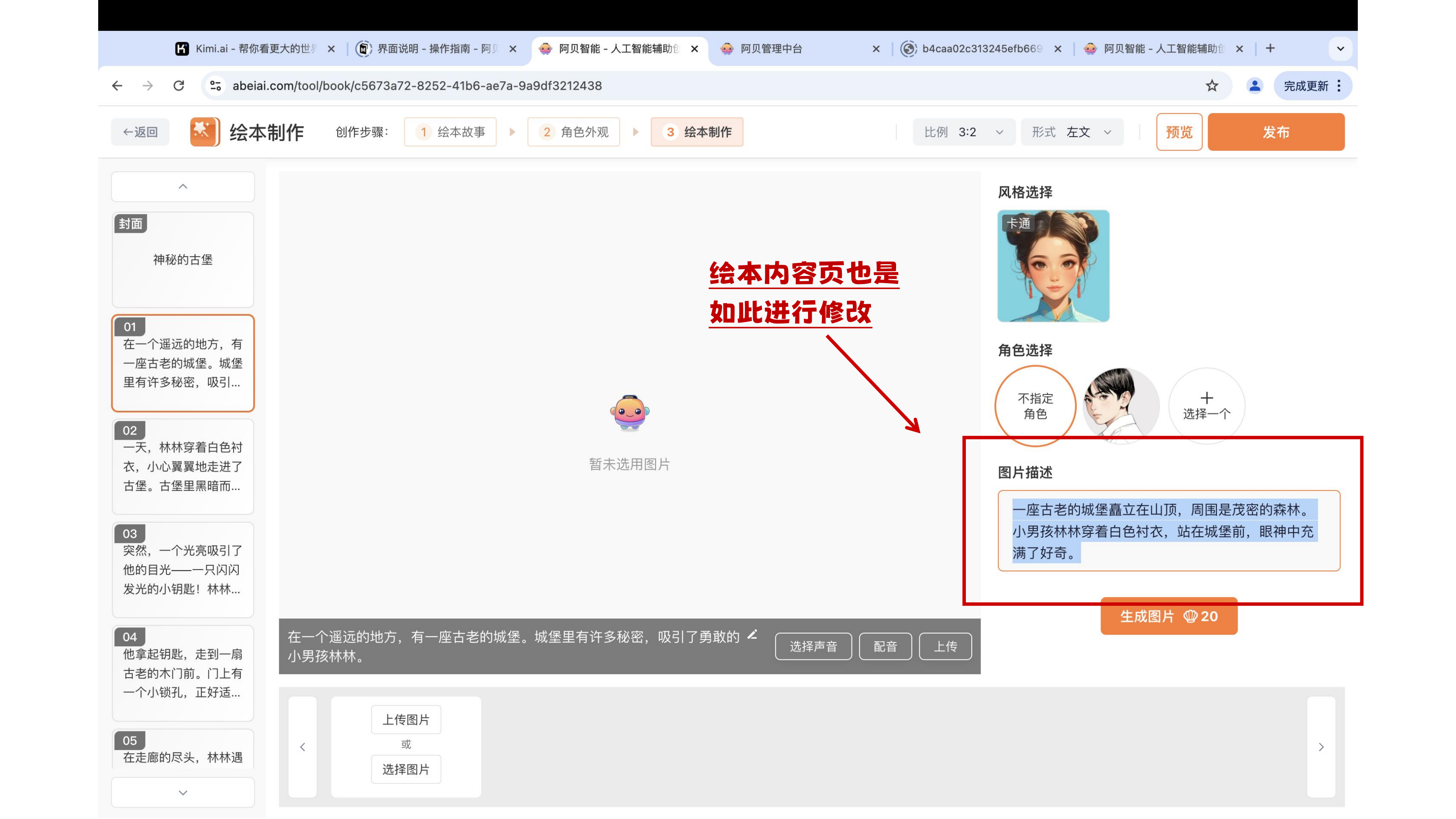The height and width of the screenshot is (819, 1456).
Task: Click the 上传 button in caption bar
Action: click(946, 646)
